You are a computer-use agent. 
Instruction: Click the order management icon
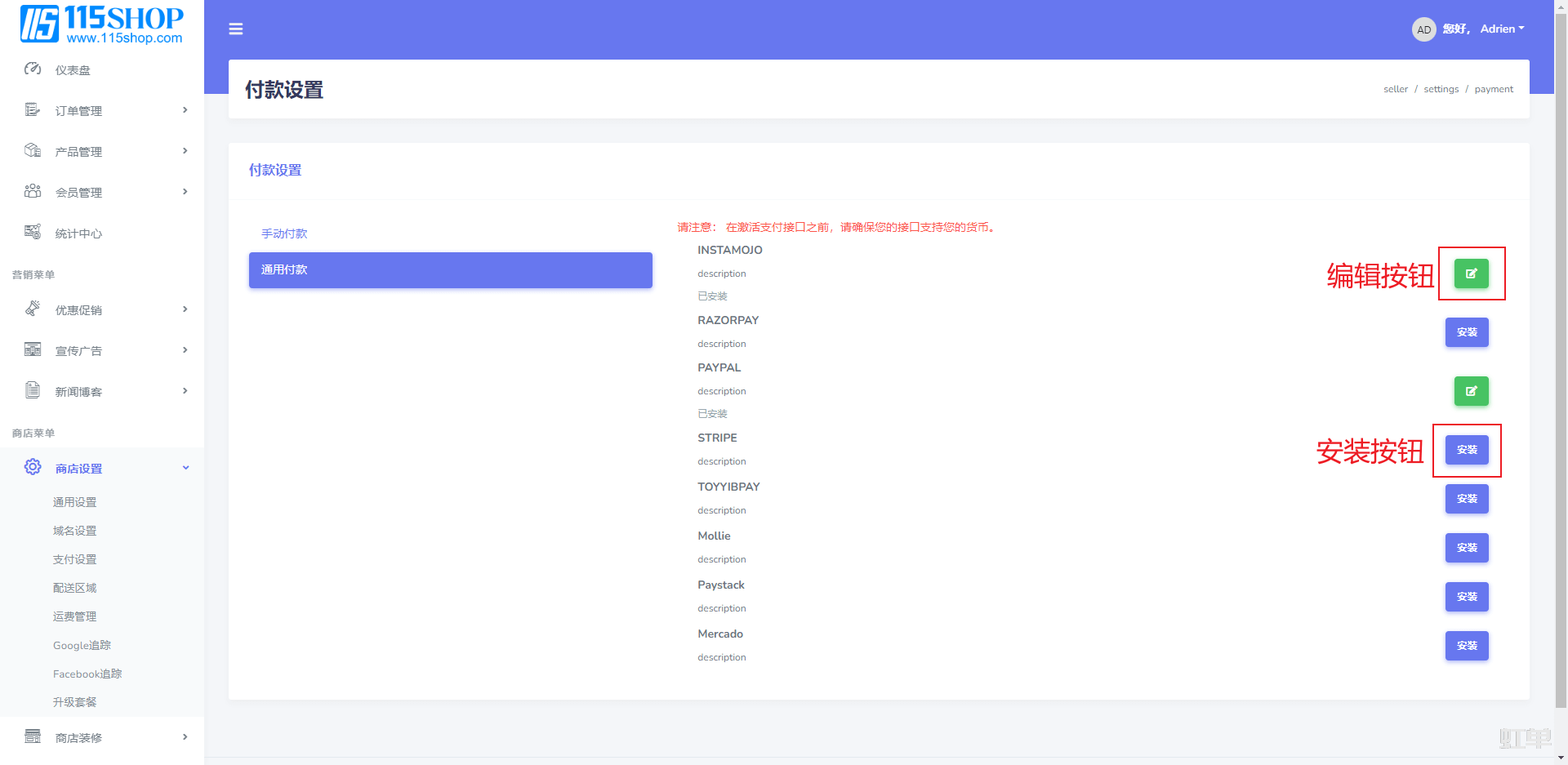(x=33, y=110)
